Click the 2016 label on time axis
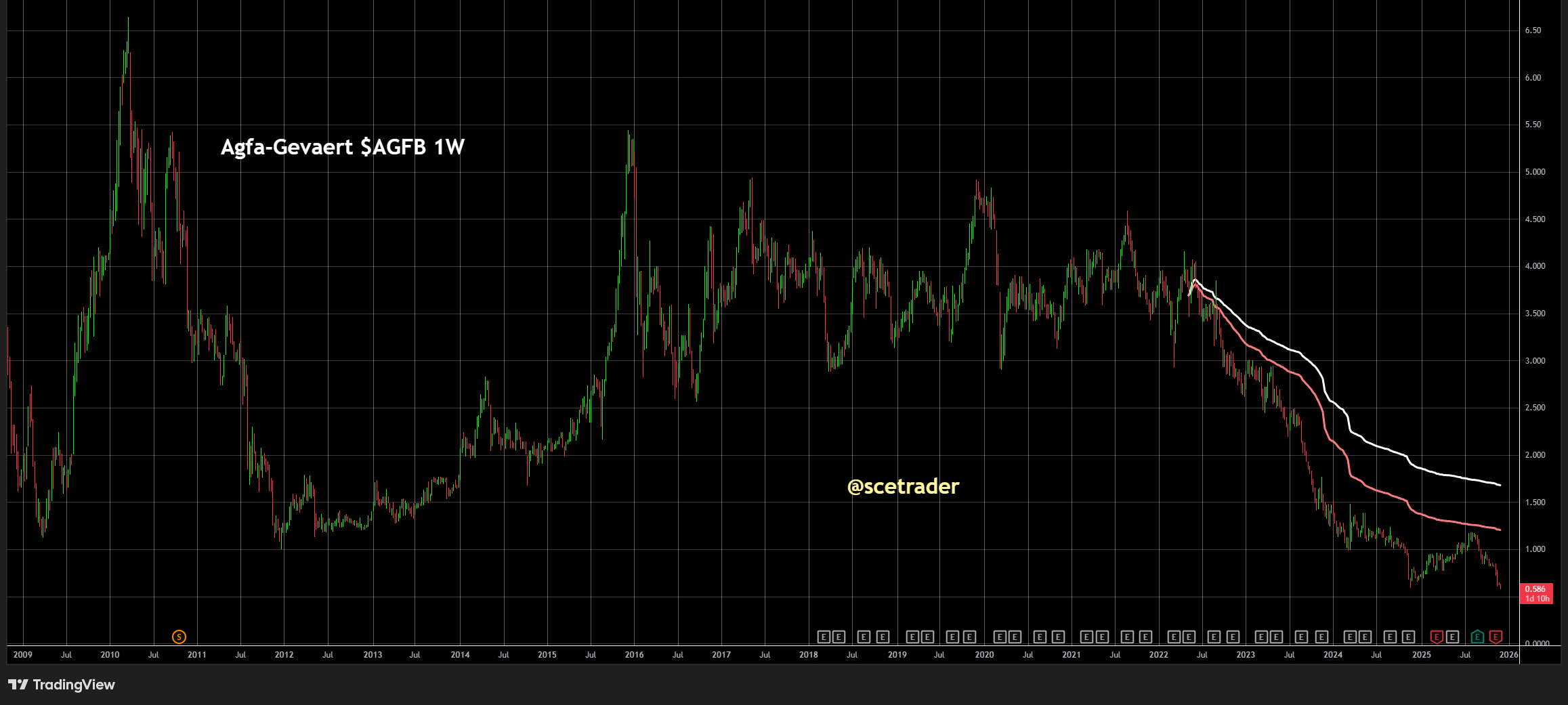The image size is (1568, 705). [634, 655]
